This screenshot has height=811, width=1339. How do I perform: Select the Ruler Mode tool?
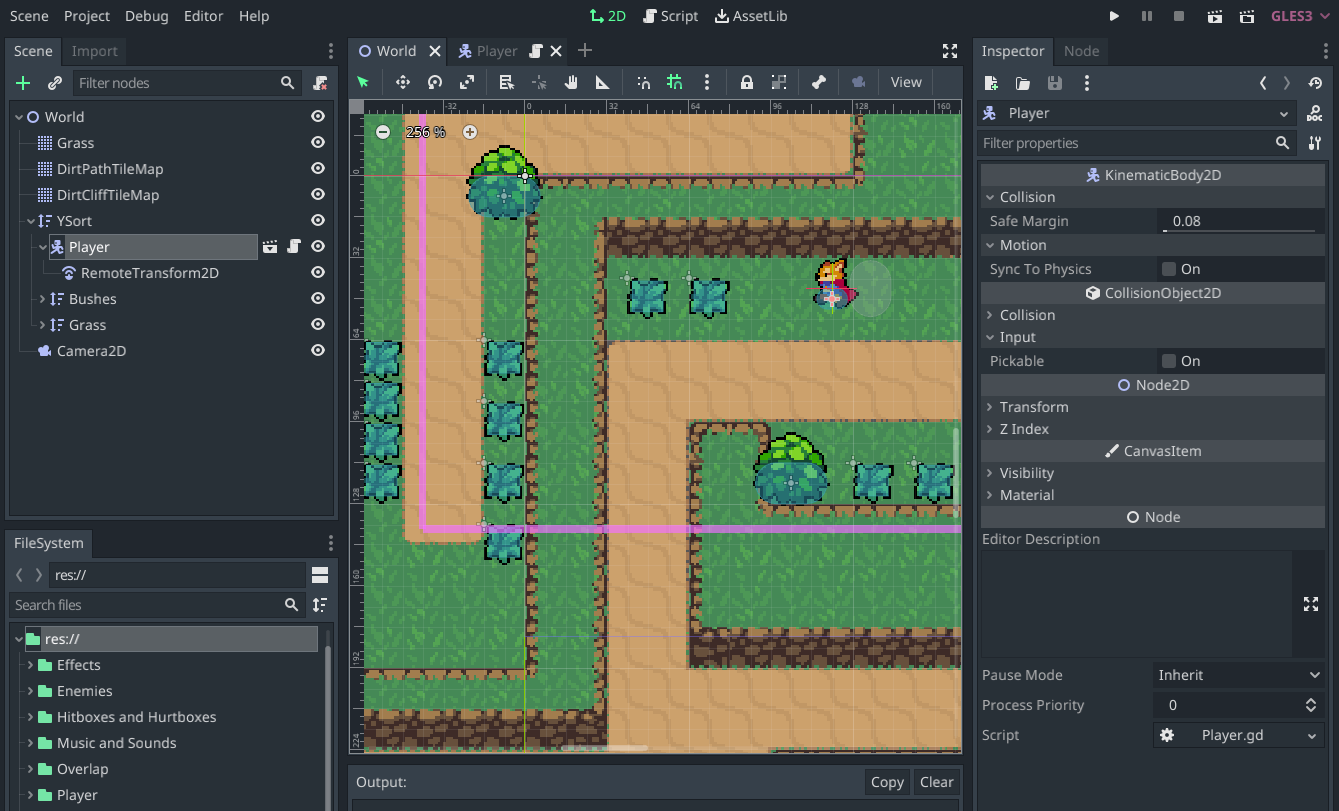click(x=603, y=82)
